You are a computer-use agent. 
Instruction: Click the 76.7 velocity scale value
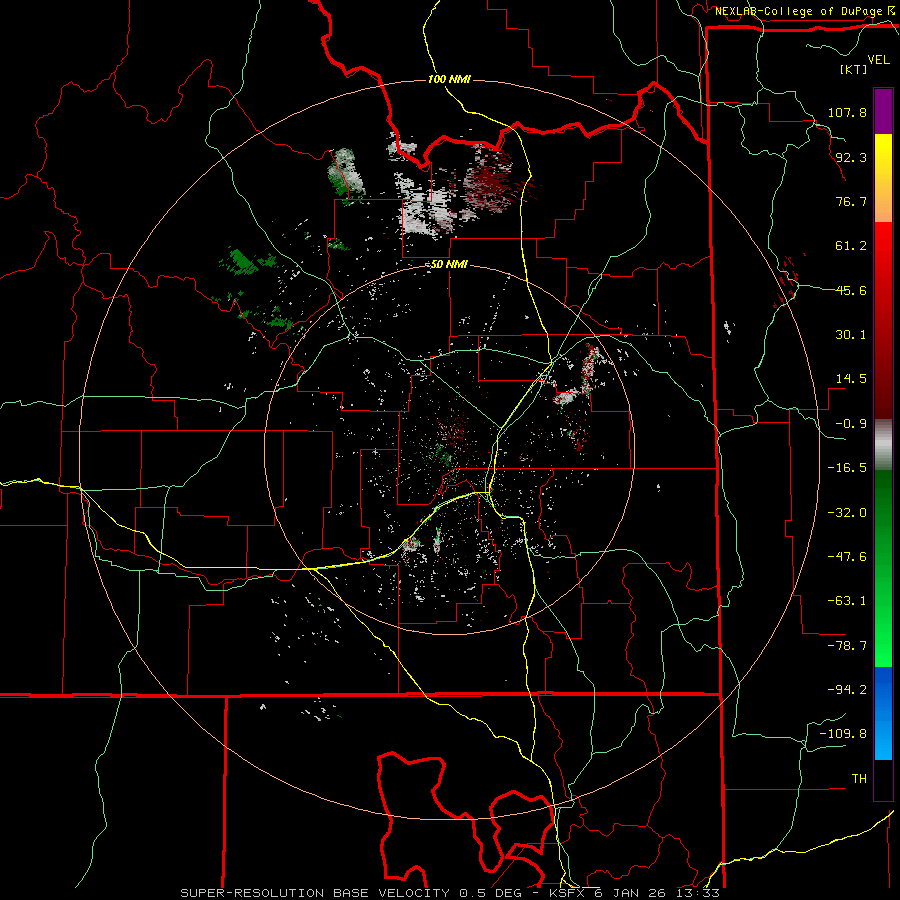[x=851, y=201]
